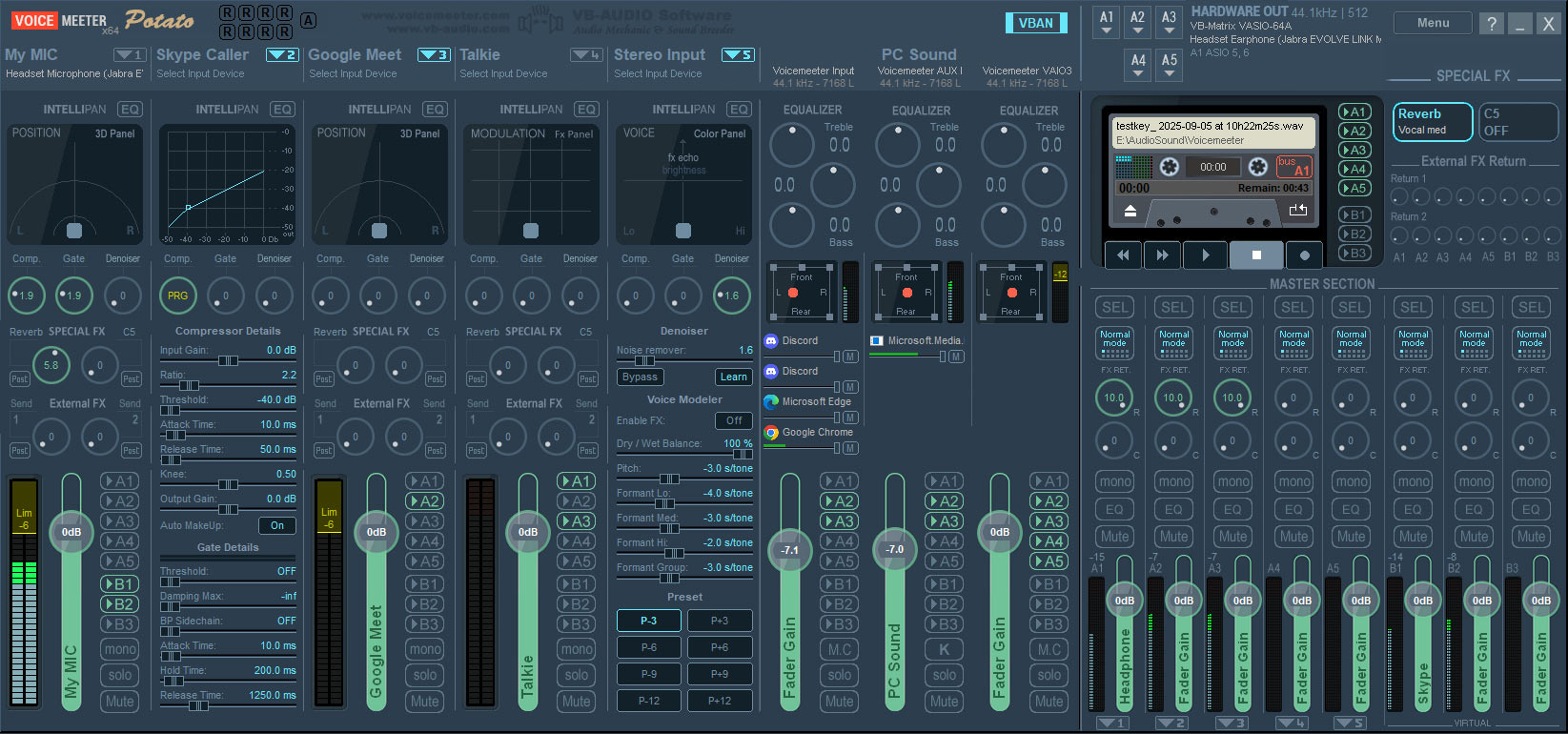Screen dimensions: 1568x734
Task: Solo the Google Meet strip
Action: [x=425, y=675]
